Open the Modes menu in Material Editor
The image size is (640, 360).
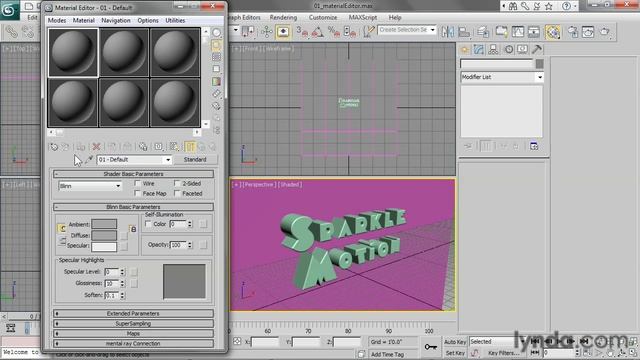(x=57, y=20)
